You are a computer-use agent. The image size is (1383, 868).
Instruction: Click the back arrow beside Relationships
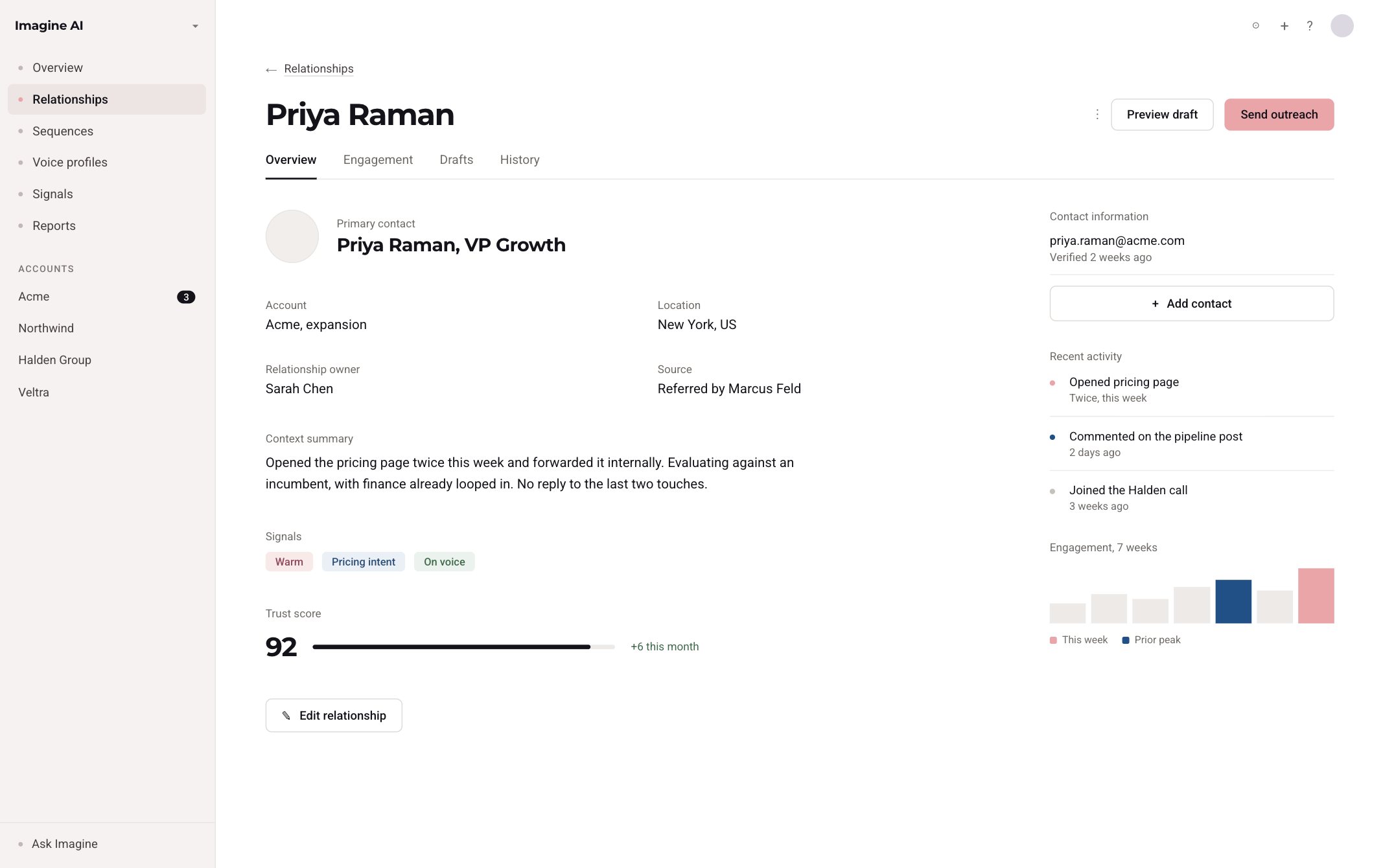click(271, 69)
